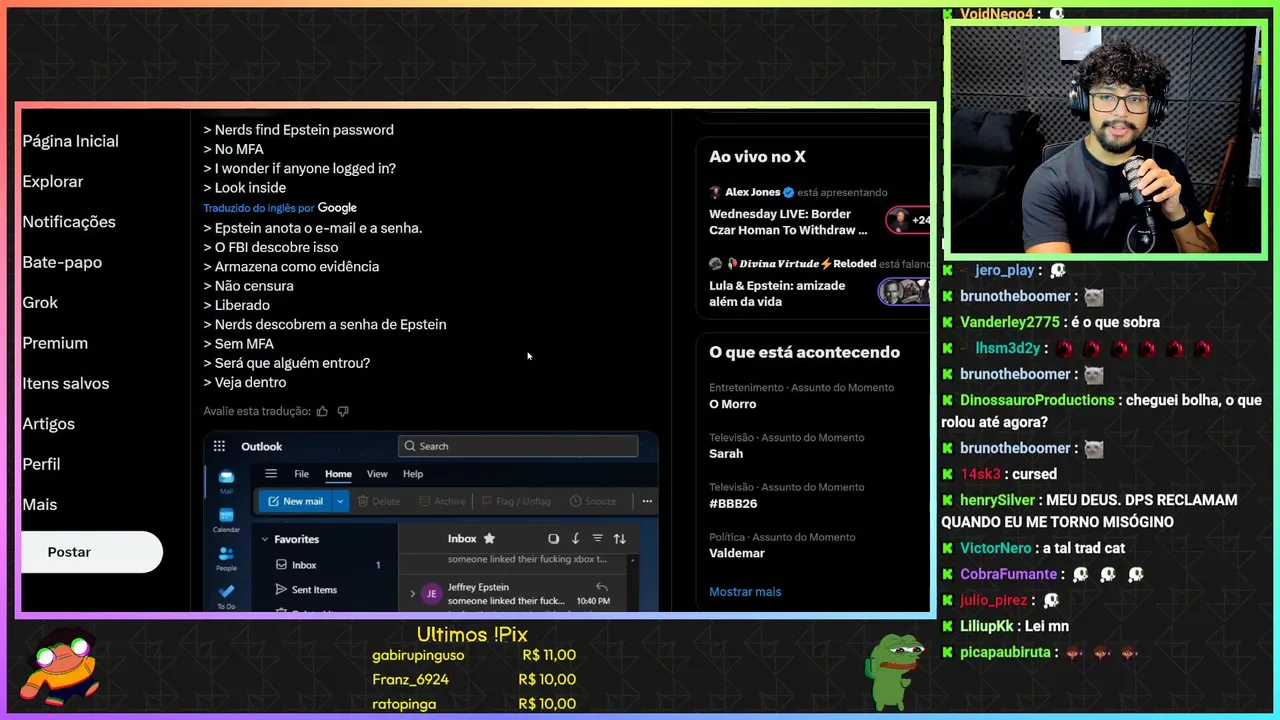This screenshot has width=1280, height=720.
Task: Open the filter icon in Inbox header
Action: point(597,538)
